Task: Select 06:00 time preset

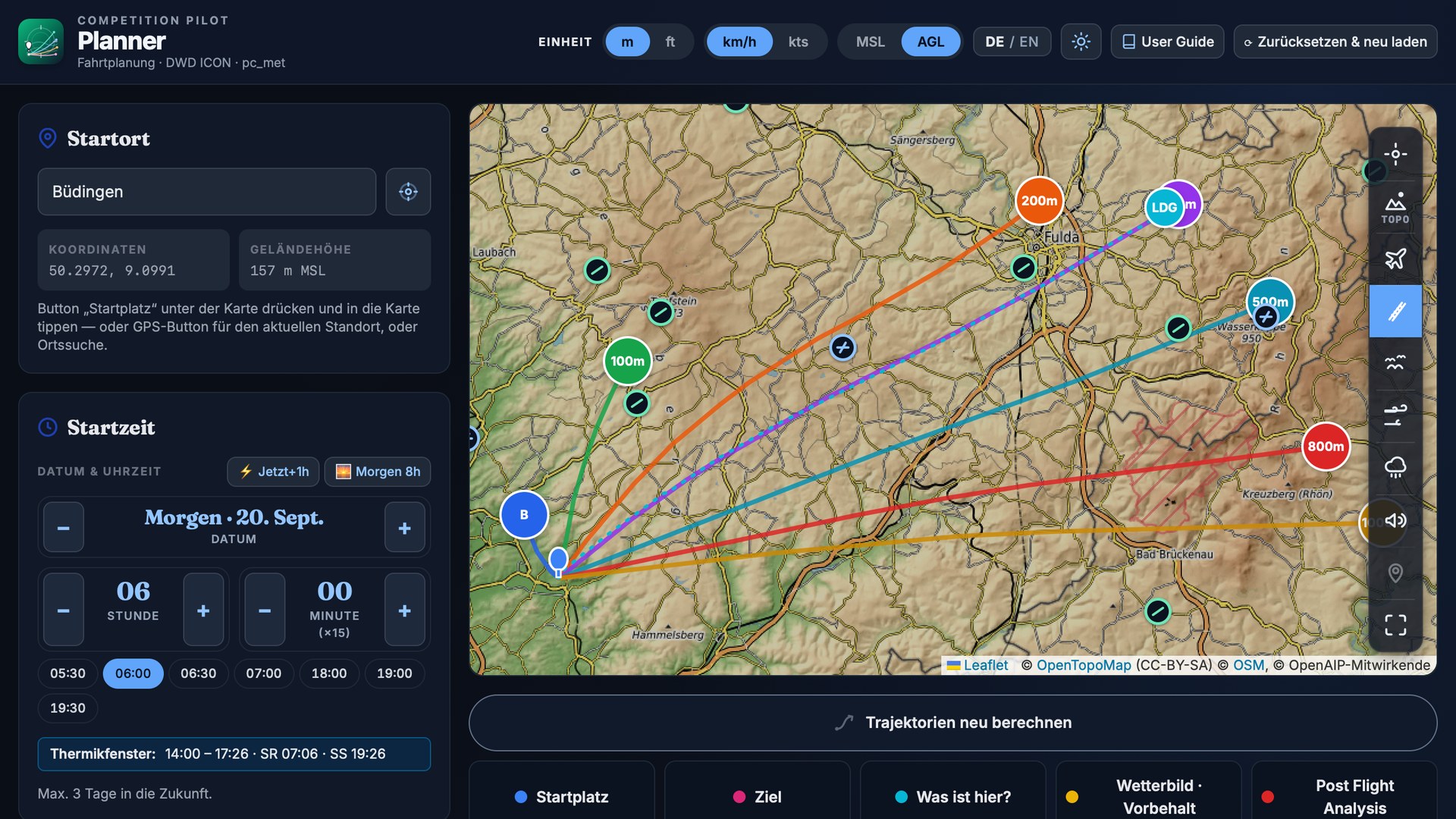Action: [133, 673]
